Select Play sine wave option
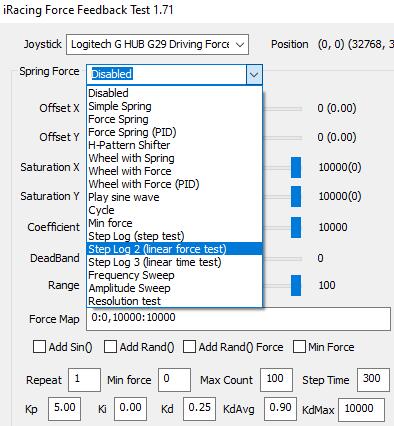Screen dimensions: 394x426 174,197
